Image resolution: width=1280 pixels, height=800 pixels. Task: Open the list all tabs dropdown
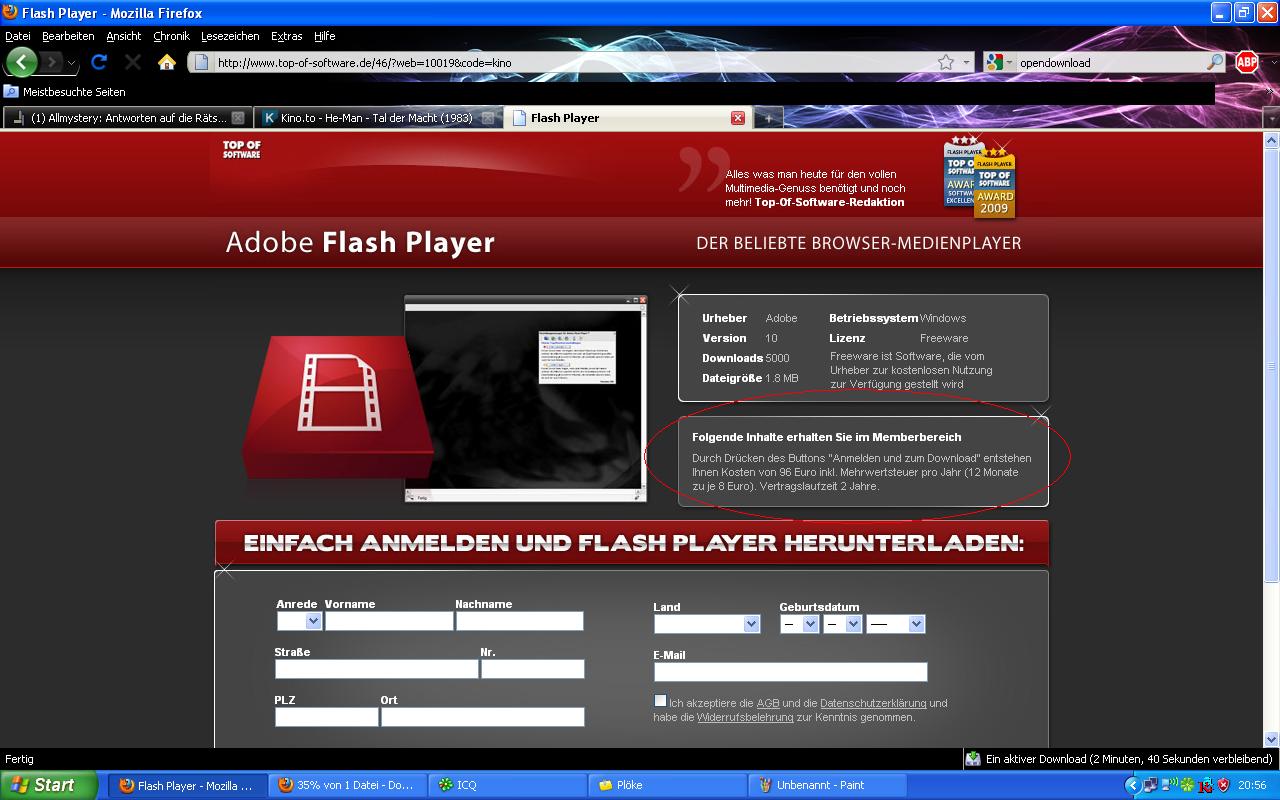point(1271,118)
